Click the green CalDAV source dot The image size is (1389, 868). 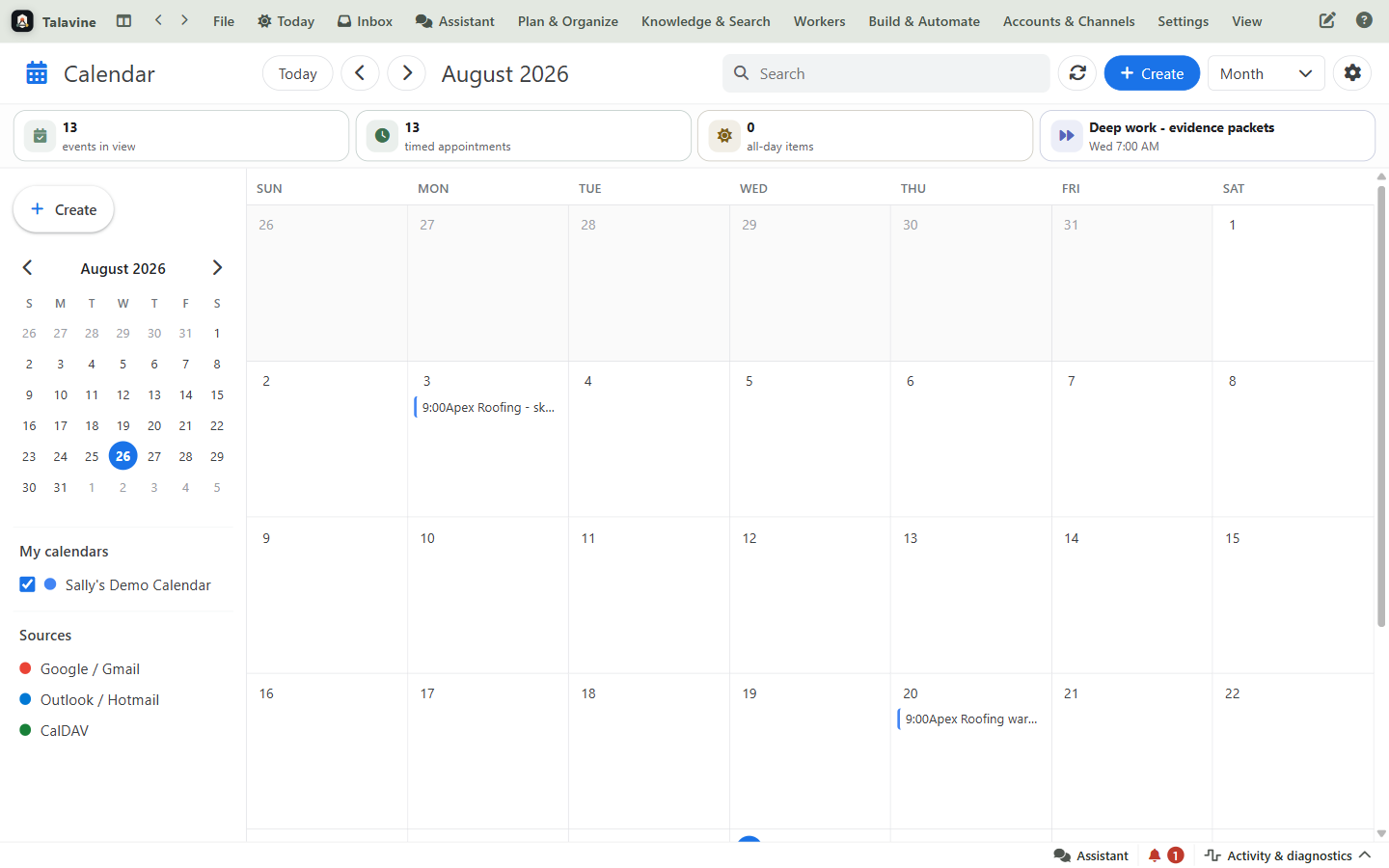pos(26,730)
